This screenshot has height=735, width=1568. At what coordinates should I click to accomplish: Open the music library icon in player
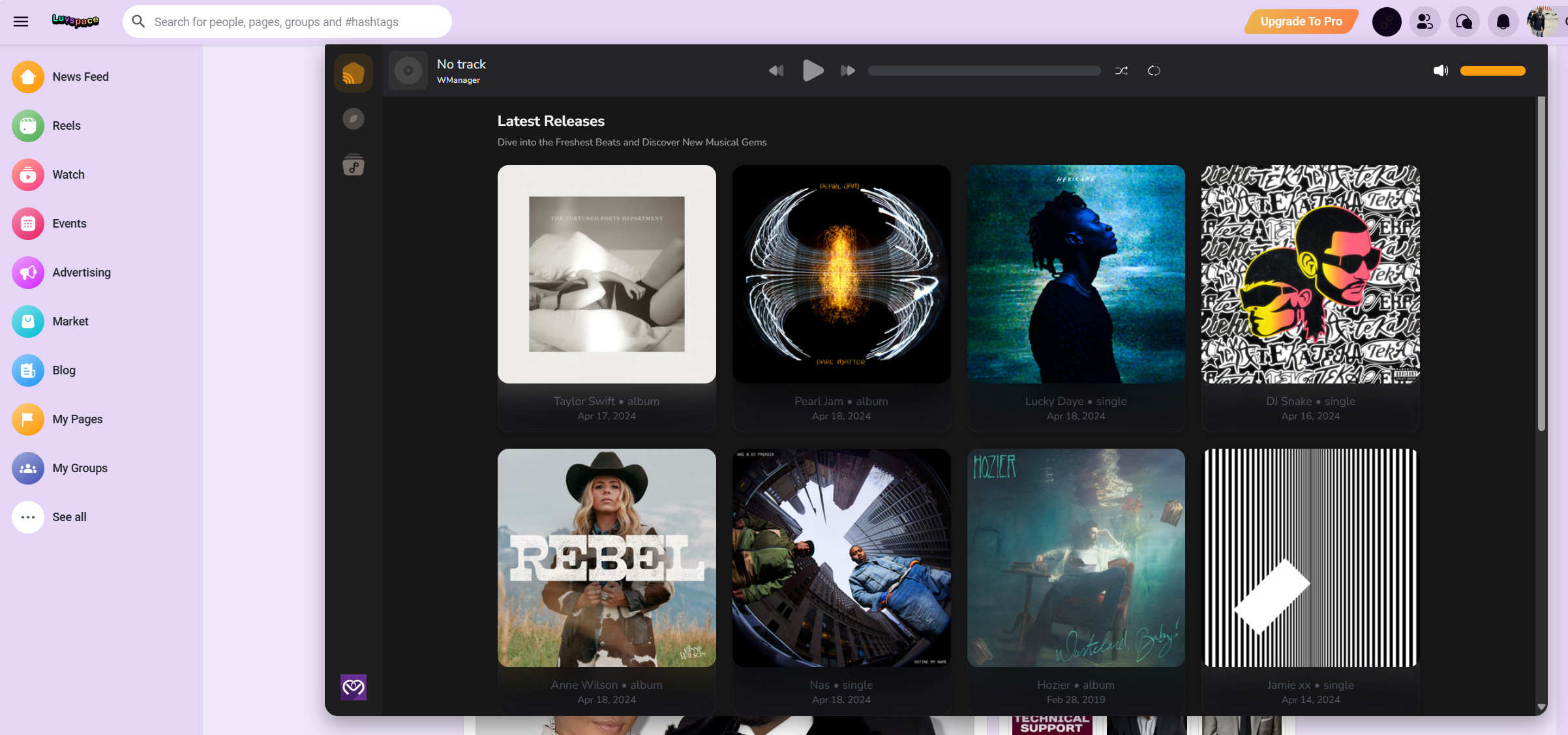click(x=354, y=165)
